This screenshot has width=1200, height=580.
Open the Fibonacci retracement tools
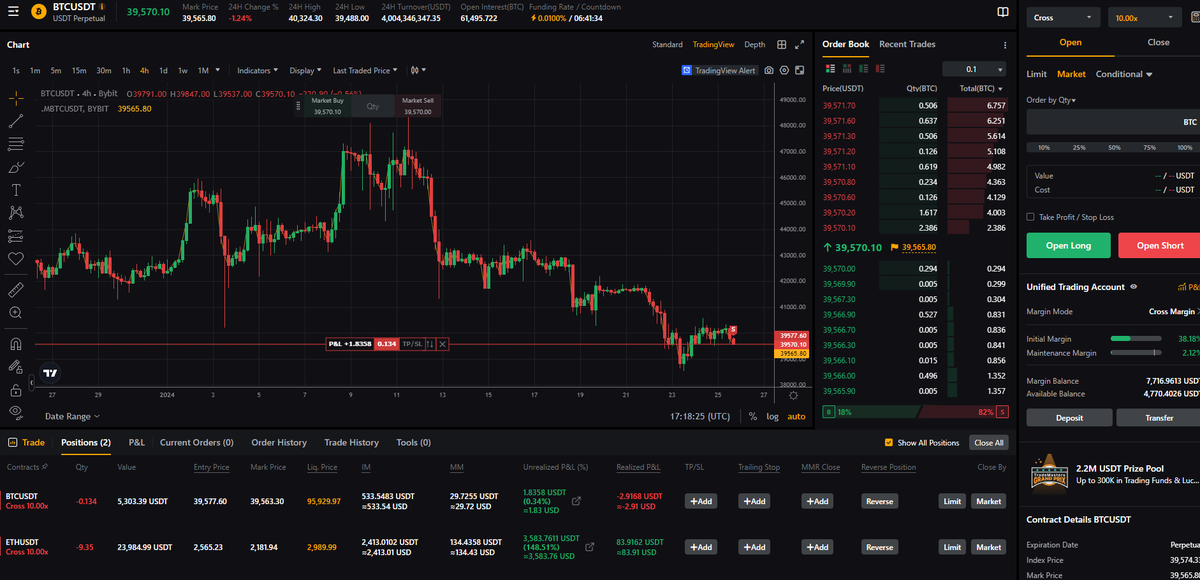[16, 144]
